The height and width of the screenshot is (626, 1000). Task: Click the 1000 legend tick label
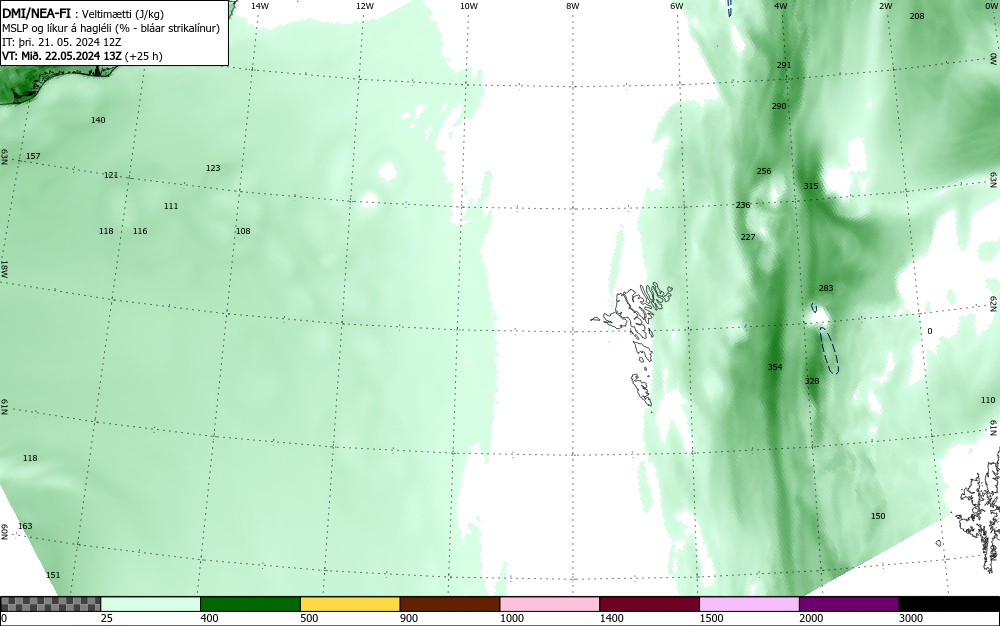pos(511,618)
